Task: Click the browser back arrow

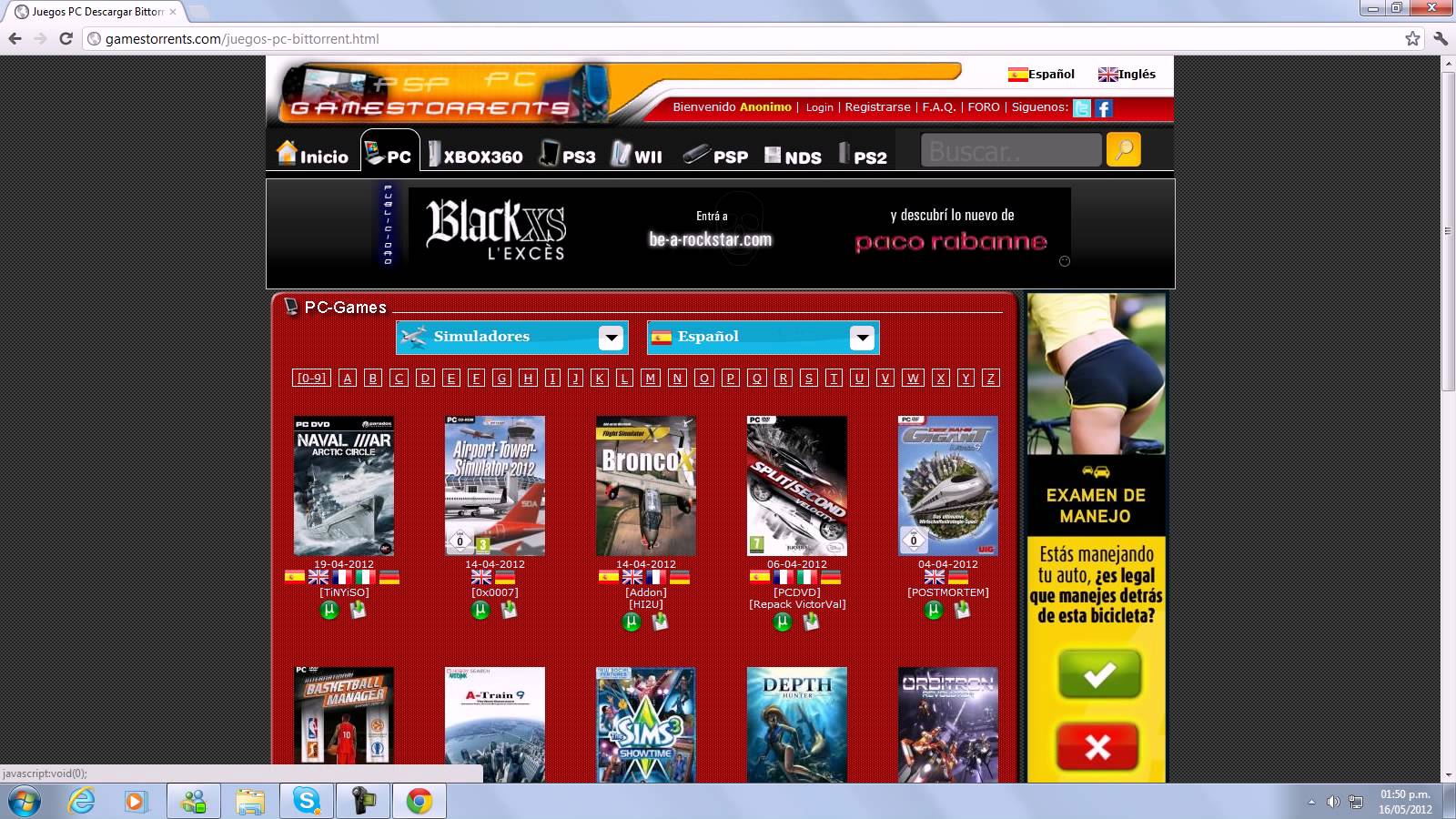Action: pos(15,39)
